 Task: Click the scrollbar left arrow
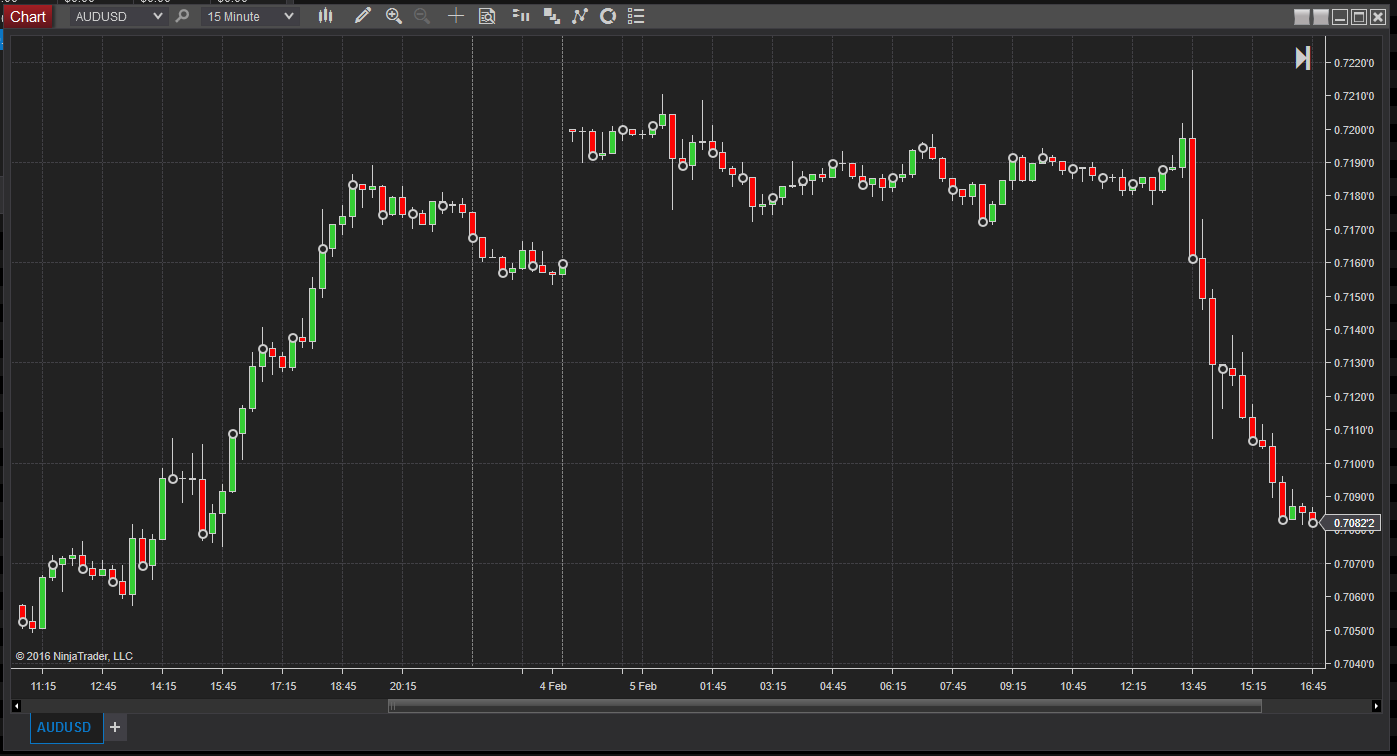tap(16, 706)
